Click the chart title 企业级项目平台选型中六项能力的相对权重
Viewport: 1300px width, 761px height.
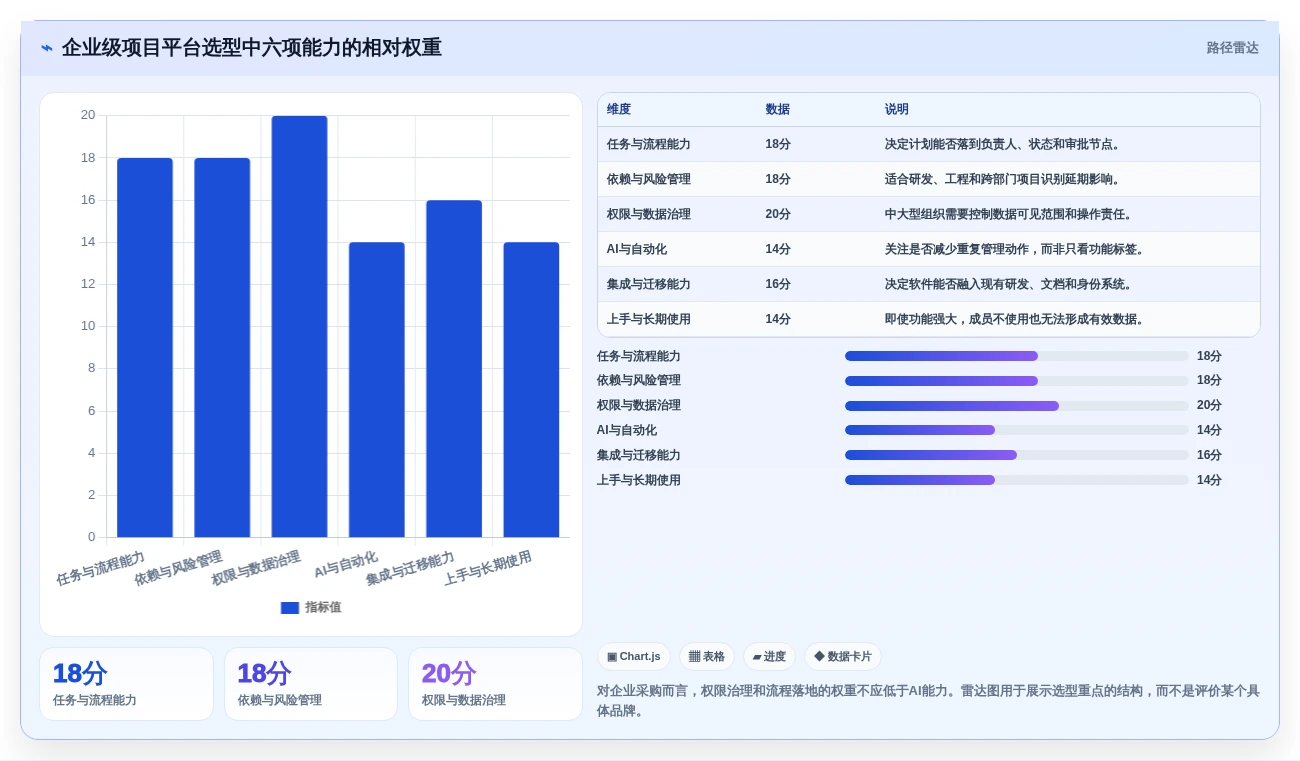point(252,48)
